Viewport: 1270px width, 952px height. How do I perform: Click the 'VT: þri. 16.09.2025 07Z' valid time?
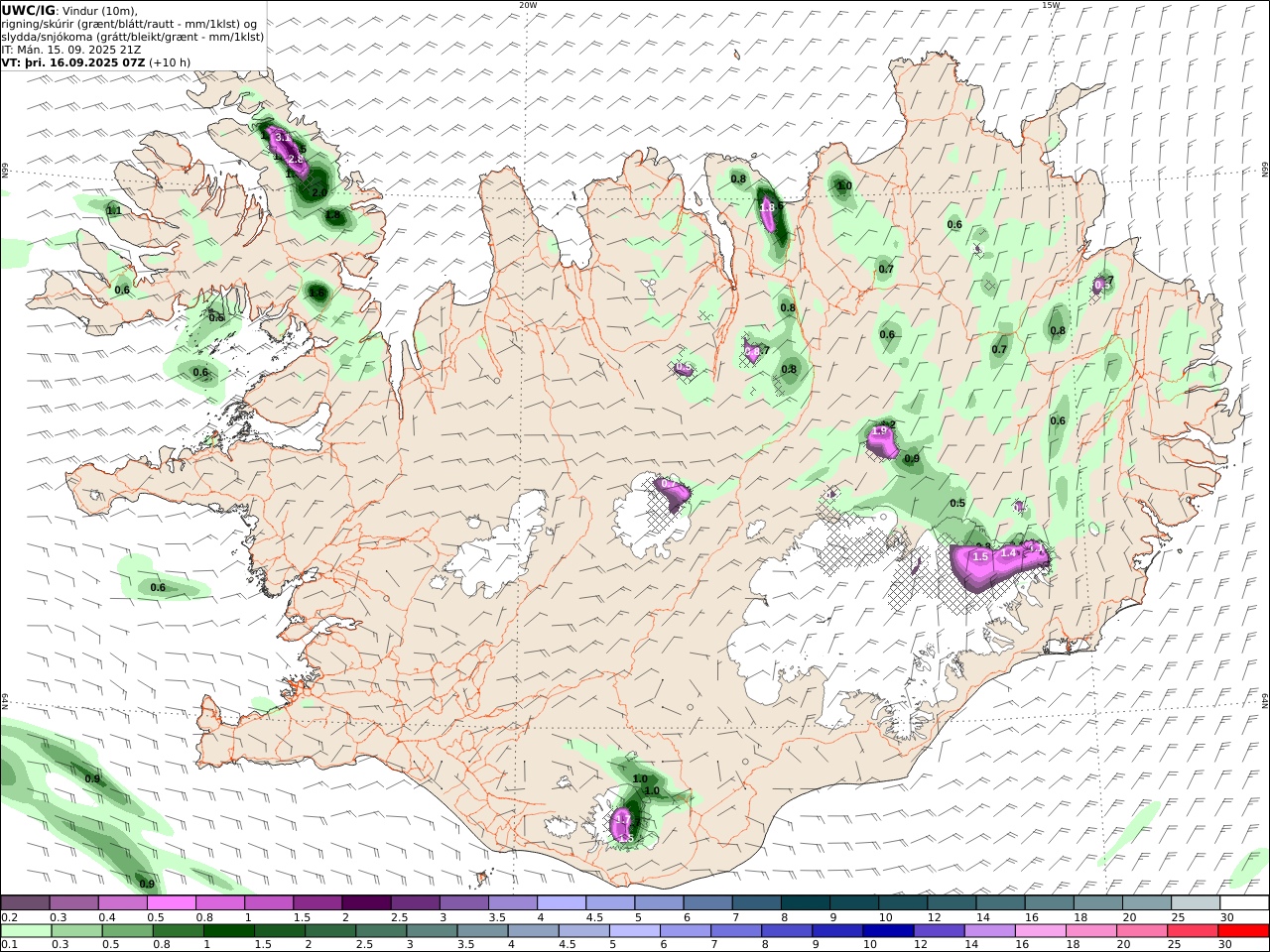[x=73, y=61]
